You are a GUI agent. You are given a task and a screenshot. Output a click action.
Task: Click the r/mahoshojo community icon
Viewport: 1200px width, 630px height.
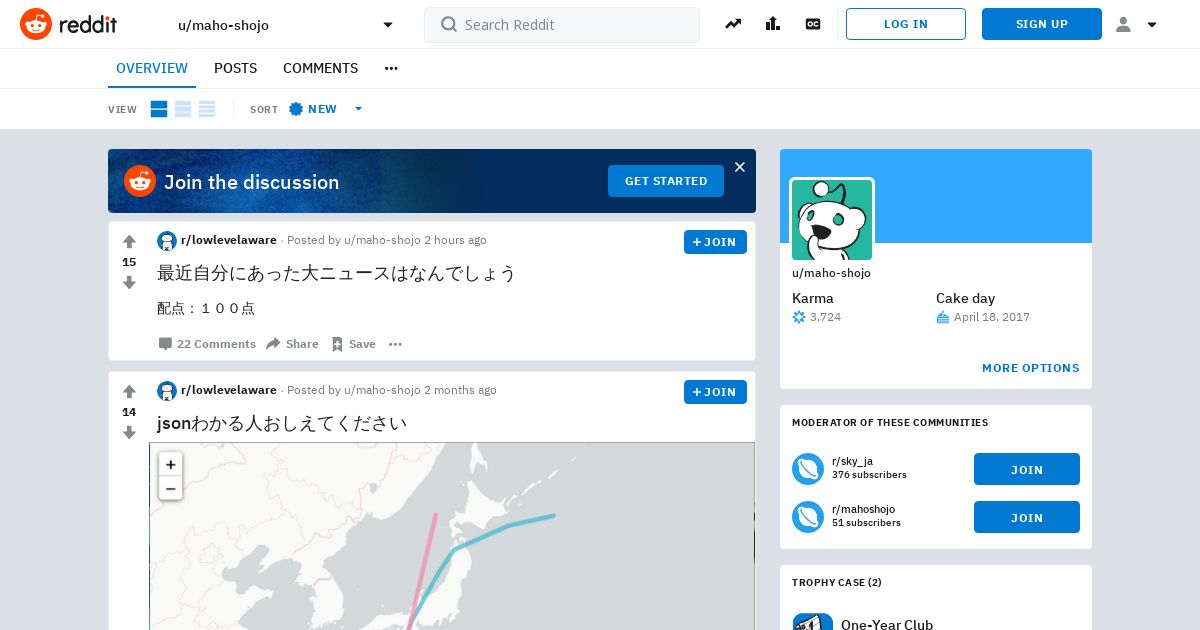pyautogui.click(x=808, y=517)
